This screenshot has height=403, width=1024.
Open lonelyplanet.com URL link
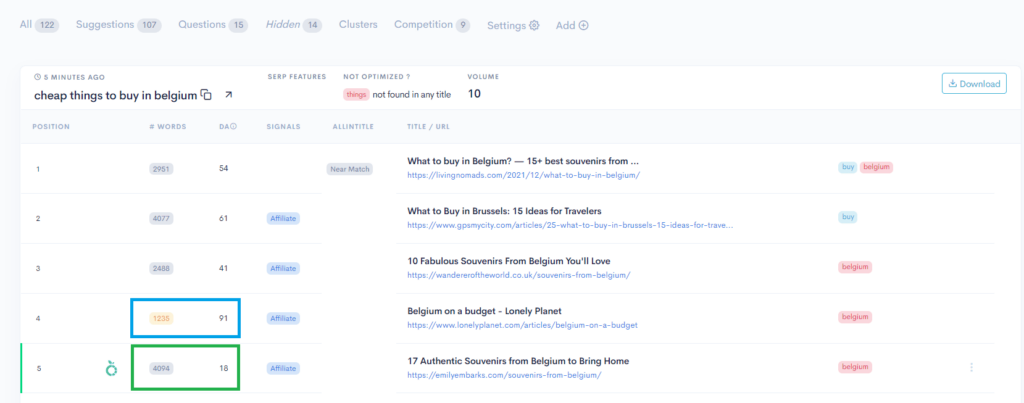522,325
